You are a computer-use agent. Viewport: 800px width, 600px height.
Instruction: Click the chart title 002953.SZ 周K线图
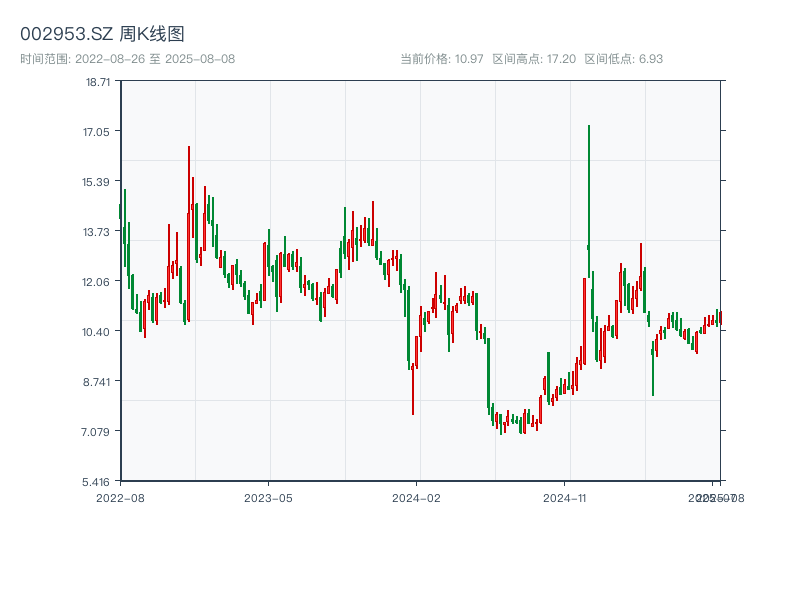click(102, 35)
